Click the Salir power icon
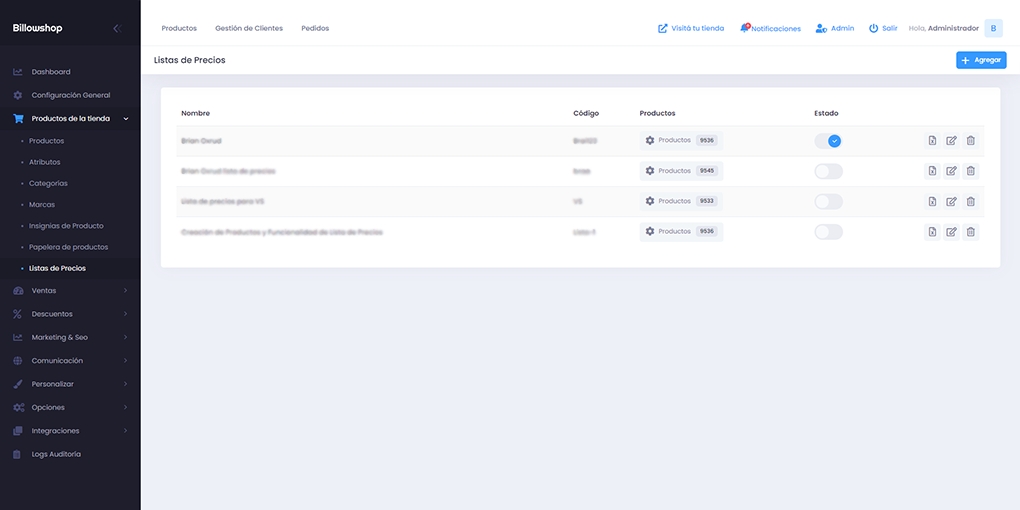 [873, 28]
